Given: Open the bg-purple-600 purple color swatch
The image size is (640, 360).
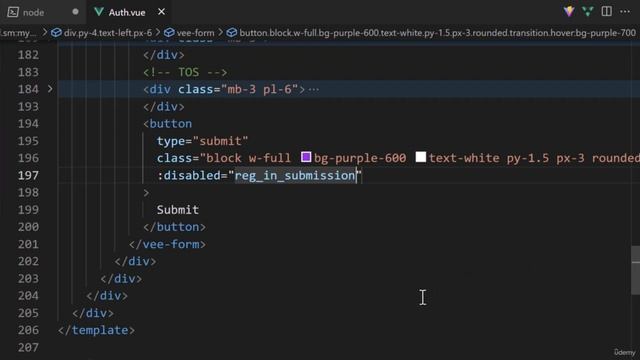Looking at the screenshot, I should click(x=306, y=157).
